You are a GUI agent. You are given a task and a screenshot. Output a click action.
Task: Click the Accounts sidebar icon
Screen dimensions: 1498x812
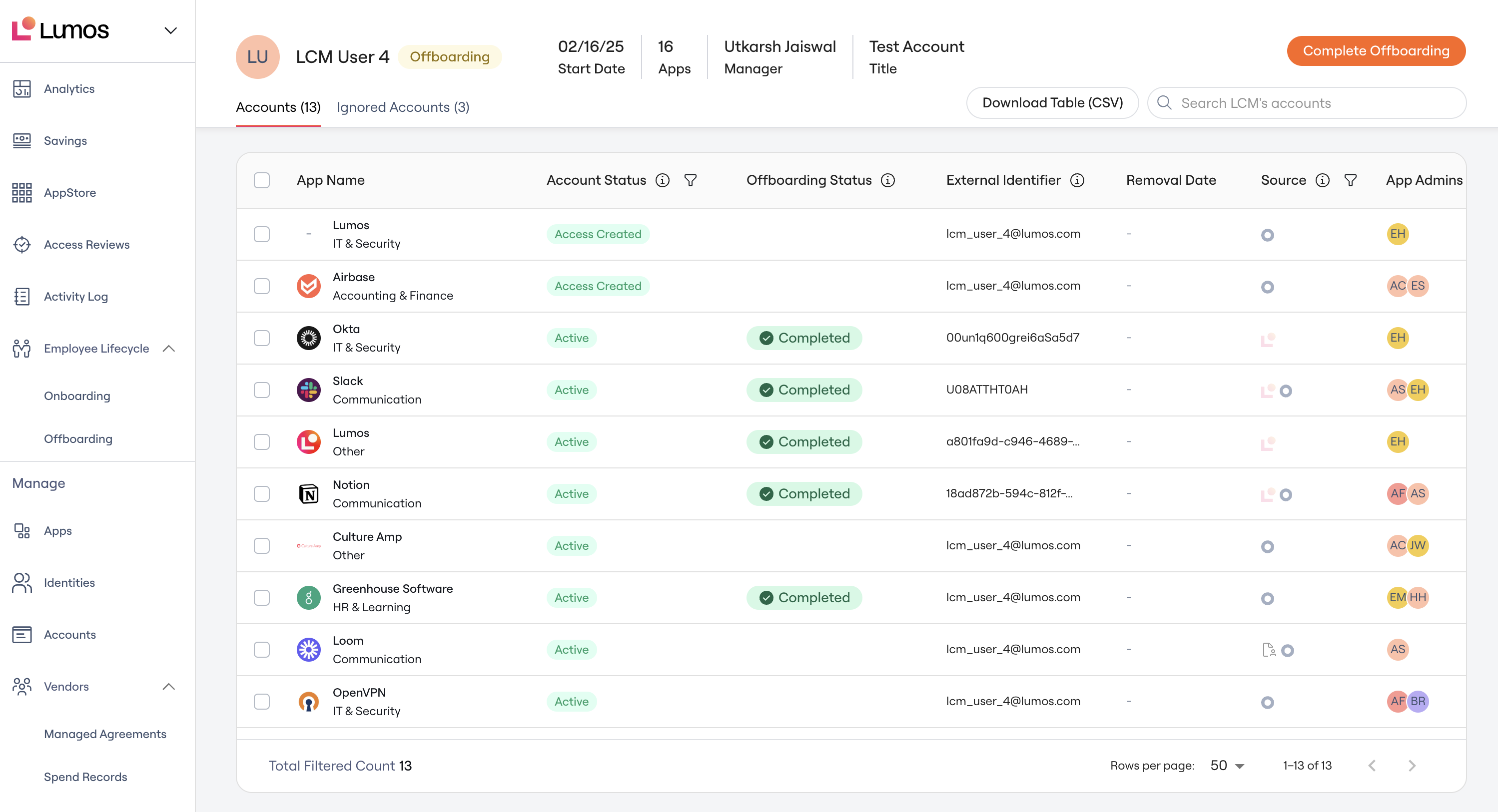pyautogui.click(x=21, y=634)
